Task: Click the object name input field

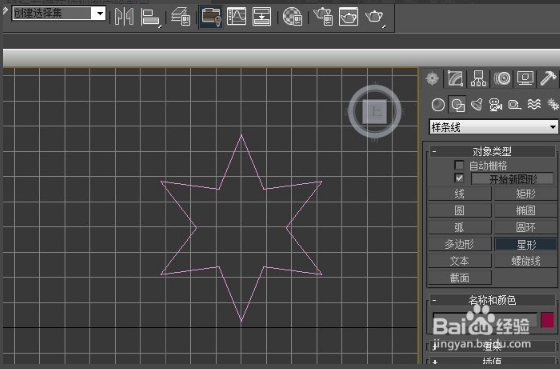Action: point(485,320)
